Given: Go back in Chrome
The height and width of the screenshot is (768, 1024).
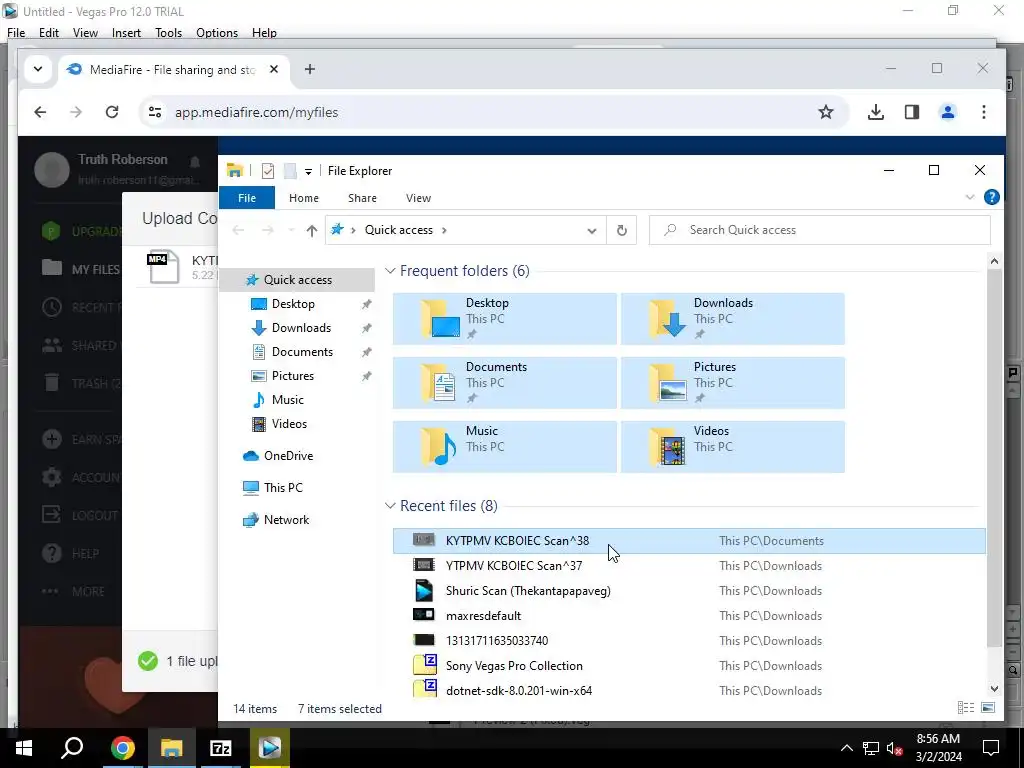Looking at the screenshot, I should 40,112.
